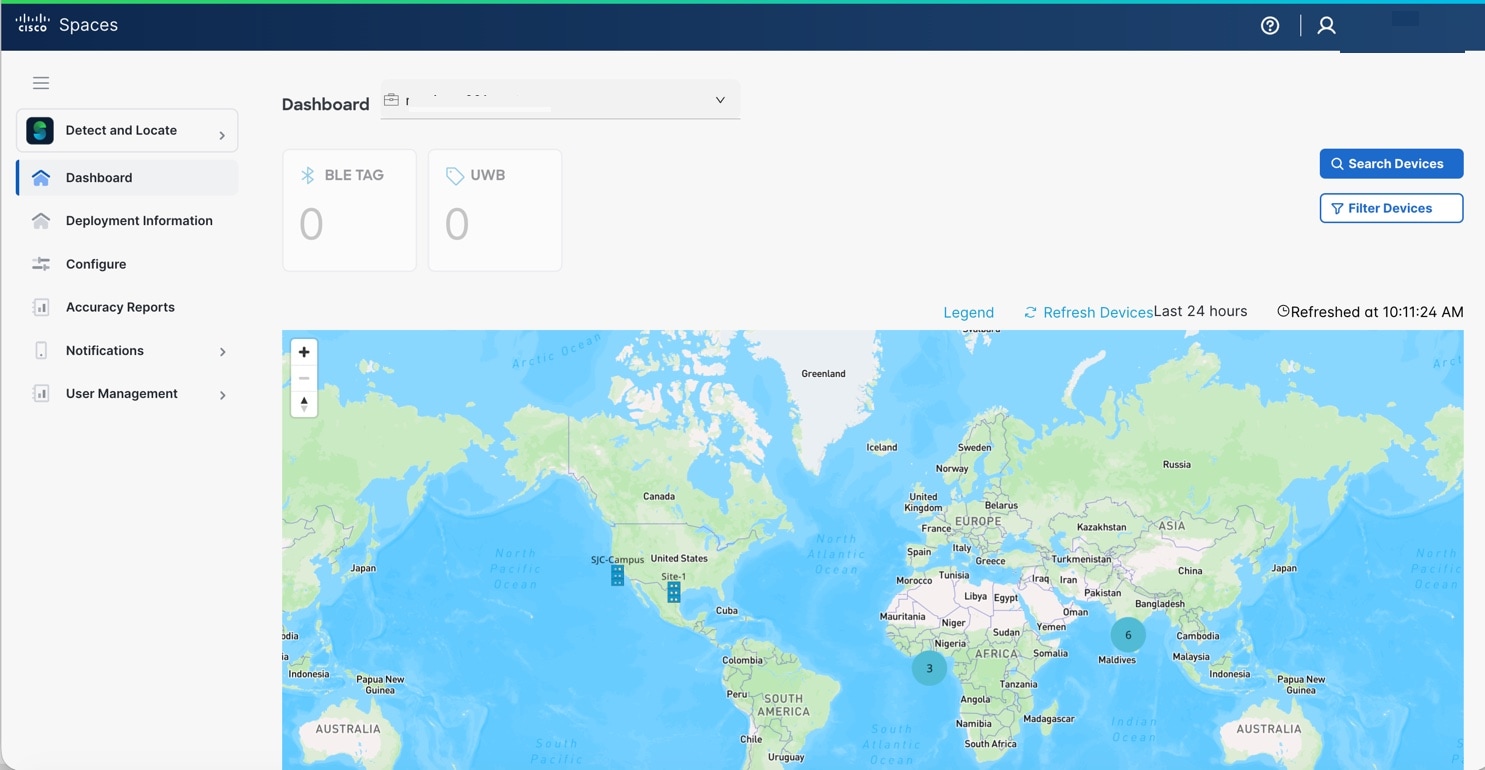
Task: Click the refresh arrows icon
Action: tap(1030, 313)
